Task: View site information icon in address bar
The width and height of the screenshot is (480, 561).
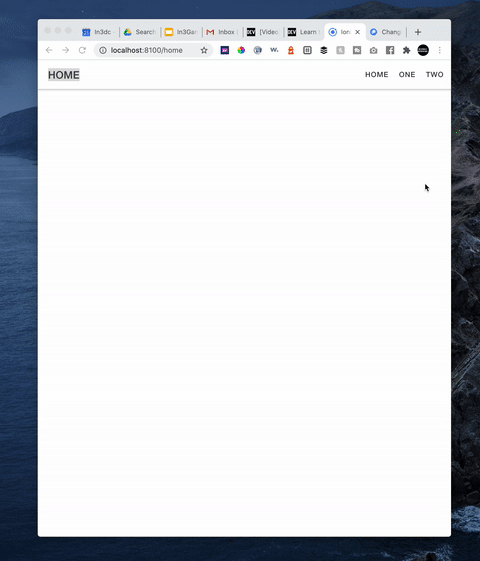Action: click(103, 50)
